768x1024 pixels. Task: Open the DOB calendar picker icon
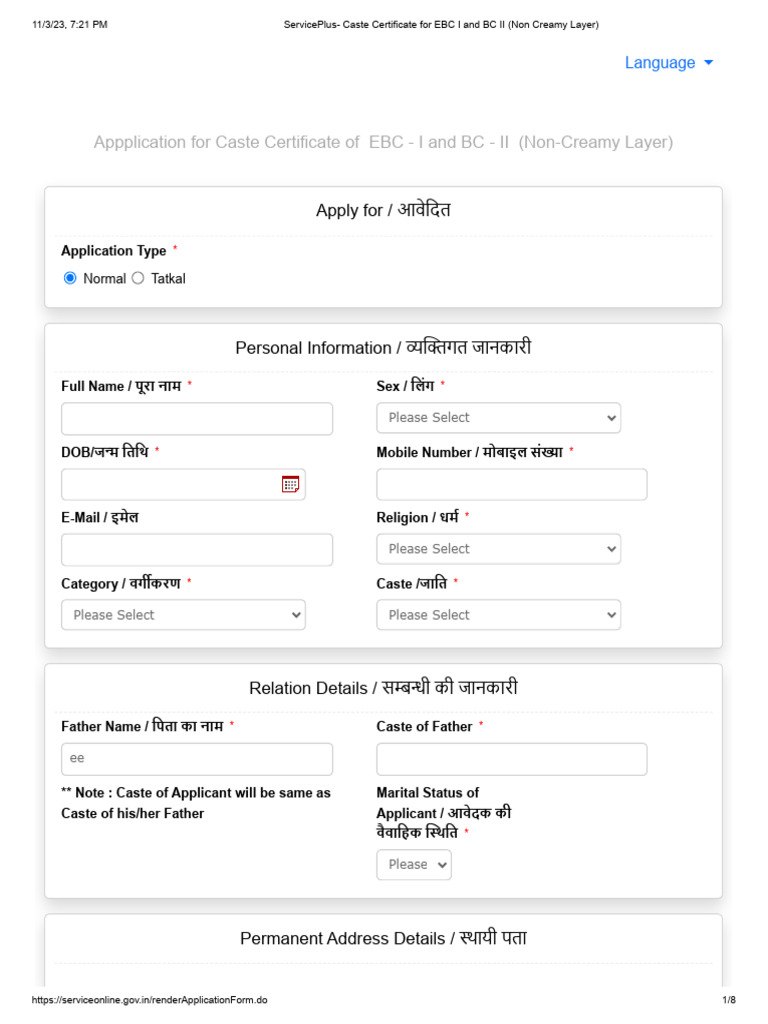(x=290, y=484)
